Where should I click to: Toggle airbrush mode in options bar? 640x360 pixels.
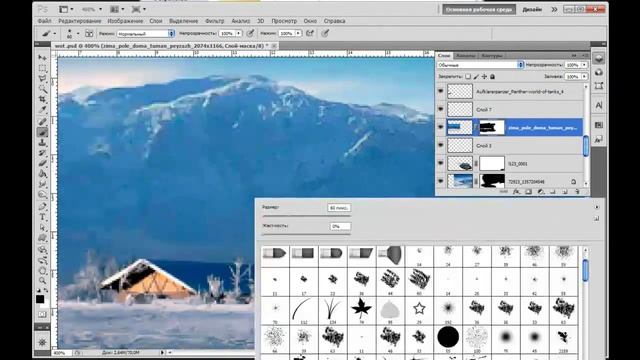point(310,33)
